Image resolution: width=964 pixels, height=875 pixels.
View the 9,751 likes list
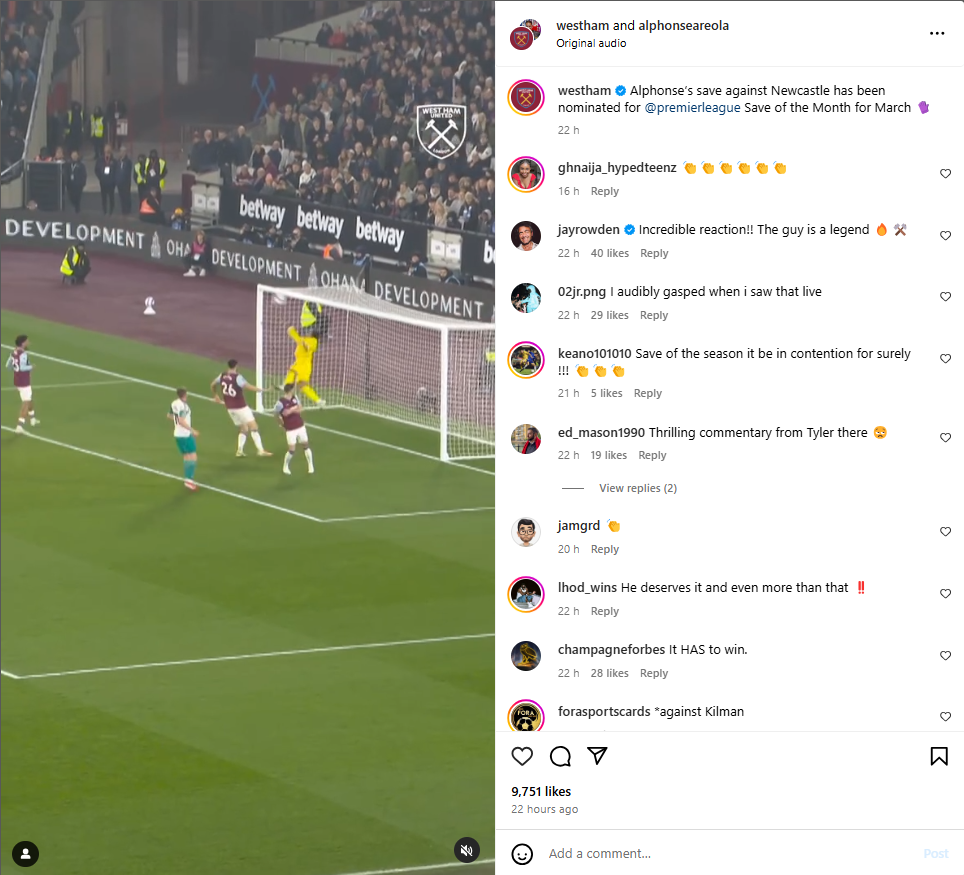point(541,791)
